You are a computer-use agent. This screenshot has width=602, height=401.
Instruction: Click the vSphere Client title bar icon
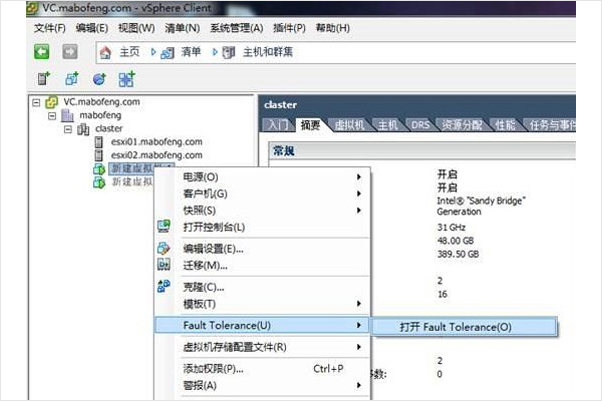[32, 9]
